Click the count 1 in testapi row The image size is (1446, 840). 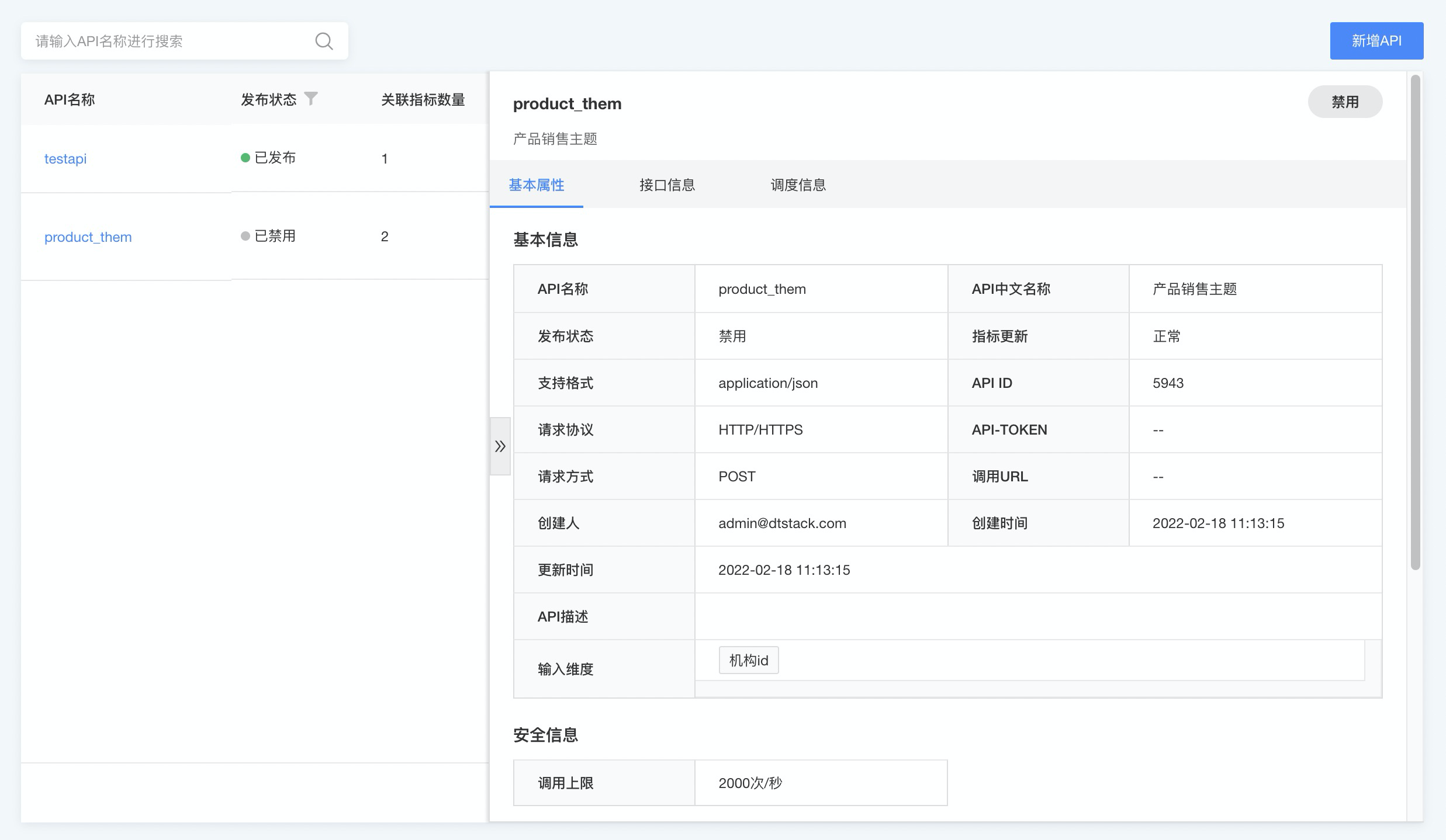tap(385, 158)
